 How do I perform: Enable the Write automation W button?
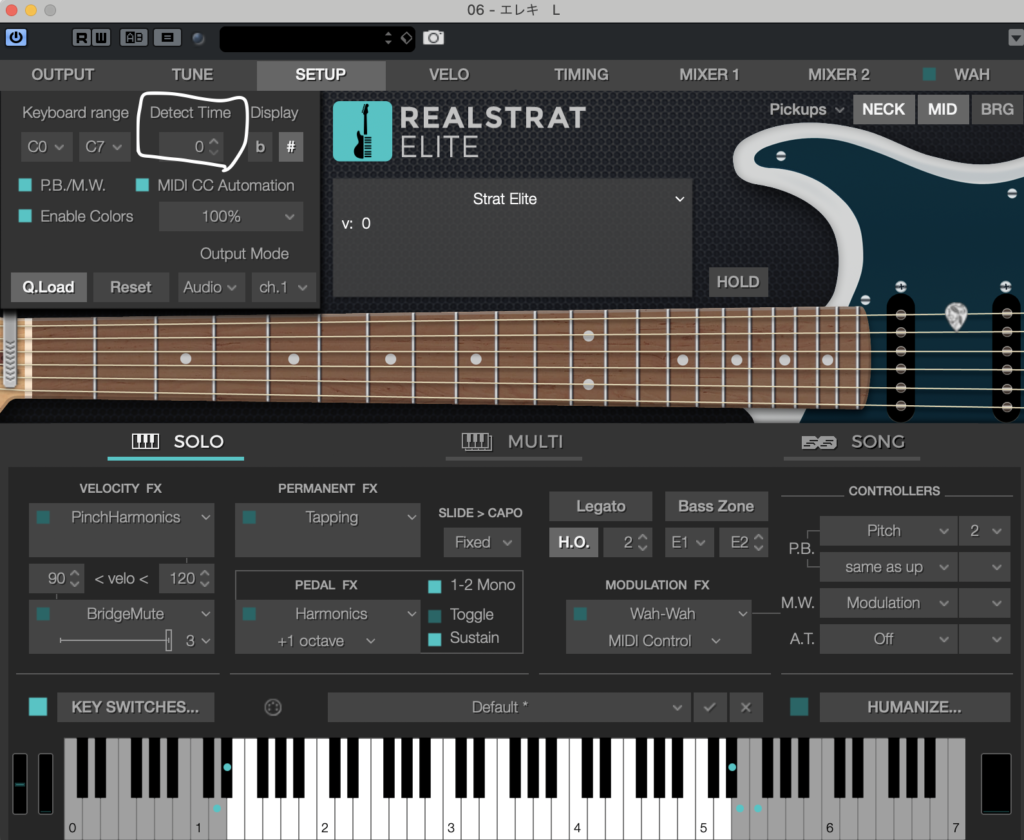point(101,38)
